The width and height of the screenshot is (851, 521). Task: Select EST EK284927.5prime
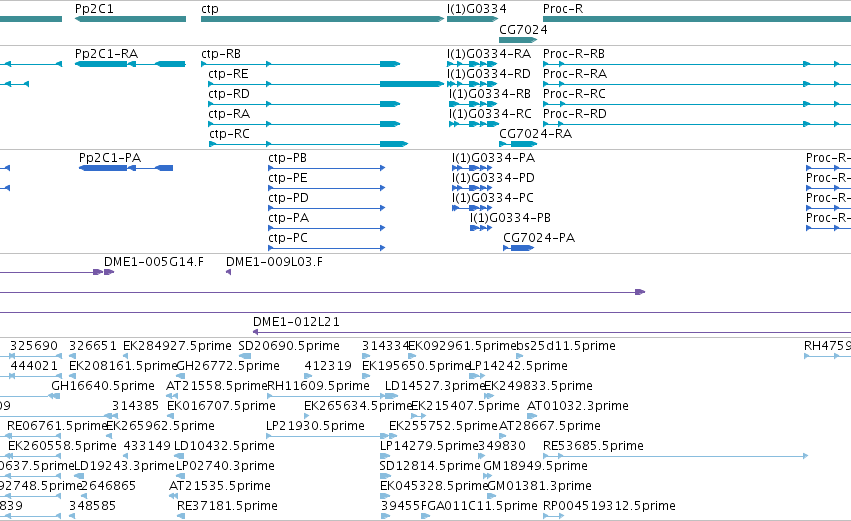click(x=177, y=346)
